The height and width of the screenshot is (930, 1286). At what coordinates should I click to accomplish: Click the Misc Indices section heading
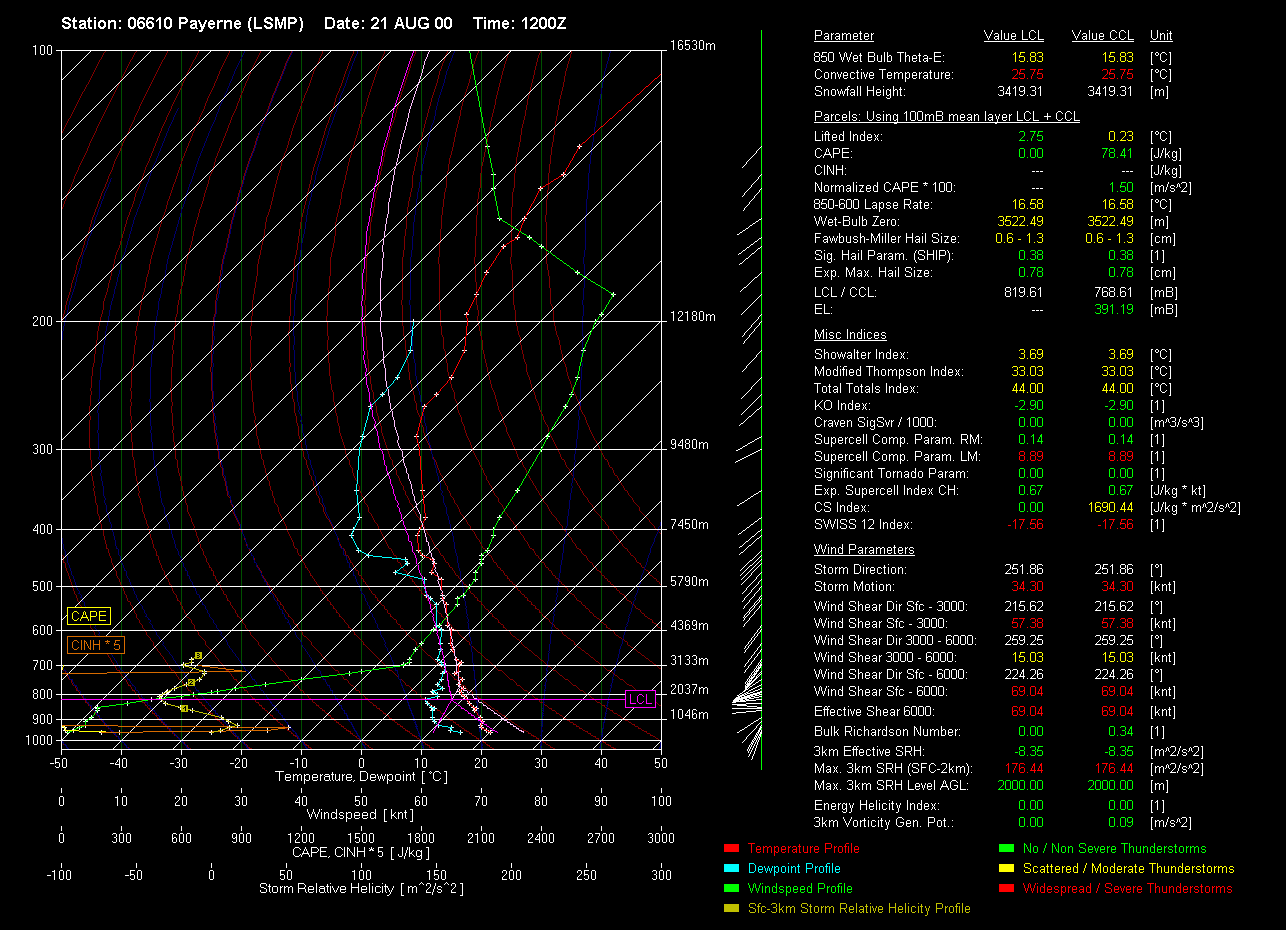pos(850,335)
